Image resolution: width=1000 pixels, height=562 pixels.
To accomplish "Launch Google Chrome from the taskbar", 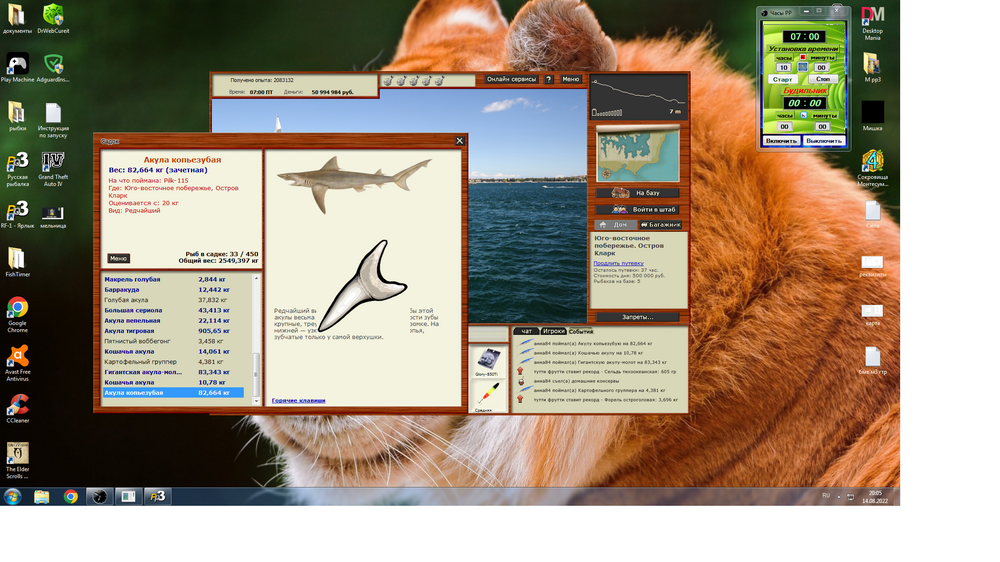I will click(71, 496).
